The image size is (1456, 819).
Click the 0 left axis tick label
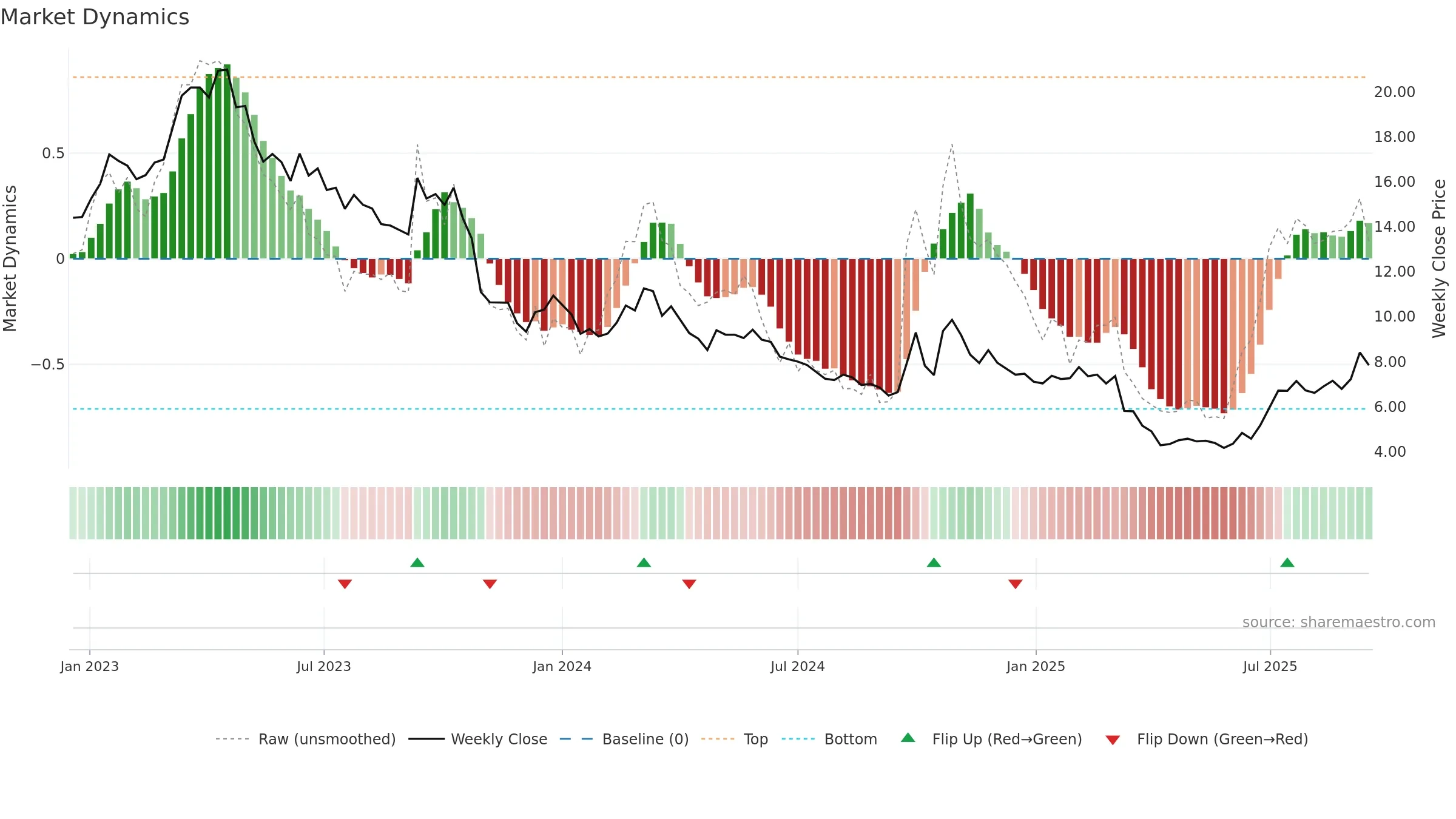point(60,259)
